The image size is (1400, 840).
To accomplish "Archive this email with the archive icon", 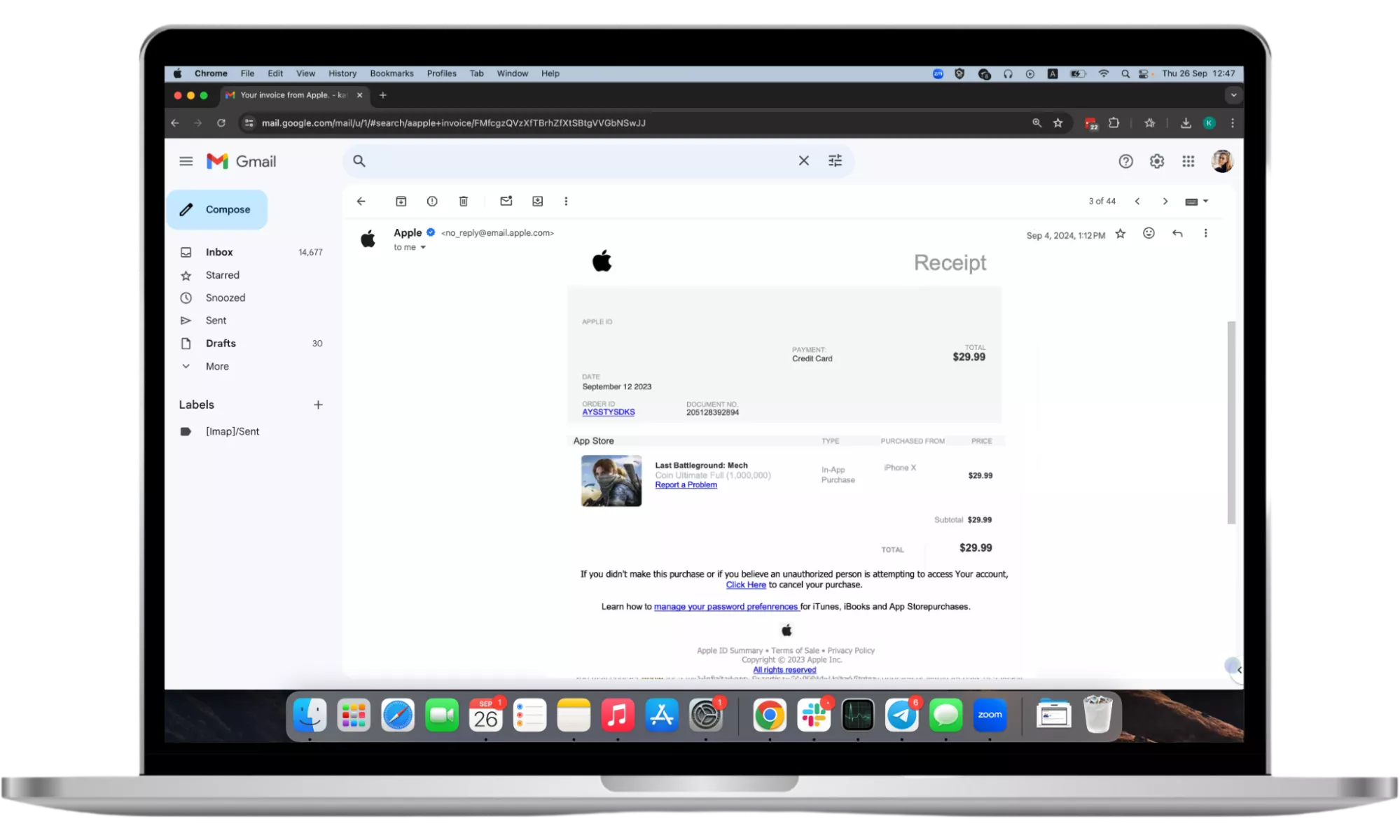I will click(x=401, y=202).
